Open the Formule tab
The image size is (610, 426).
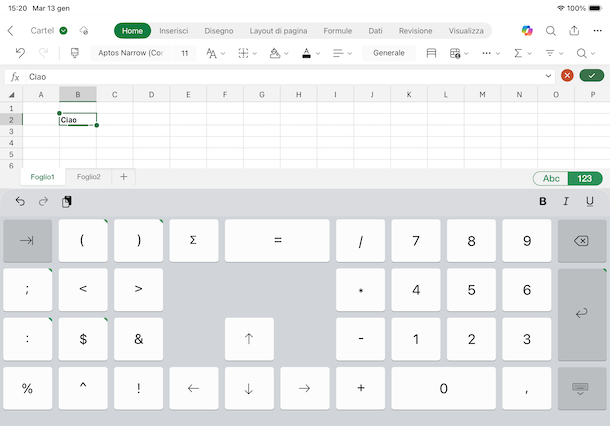[337, 31]
